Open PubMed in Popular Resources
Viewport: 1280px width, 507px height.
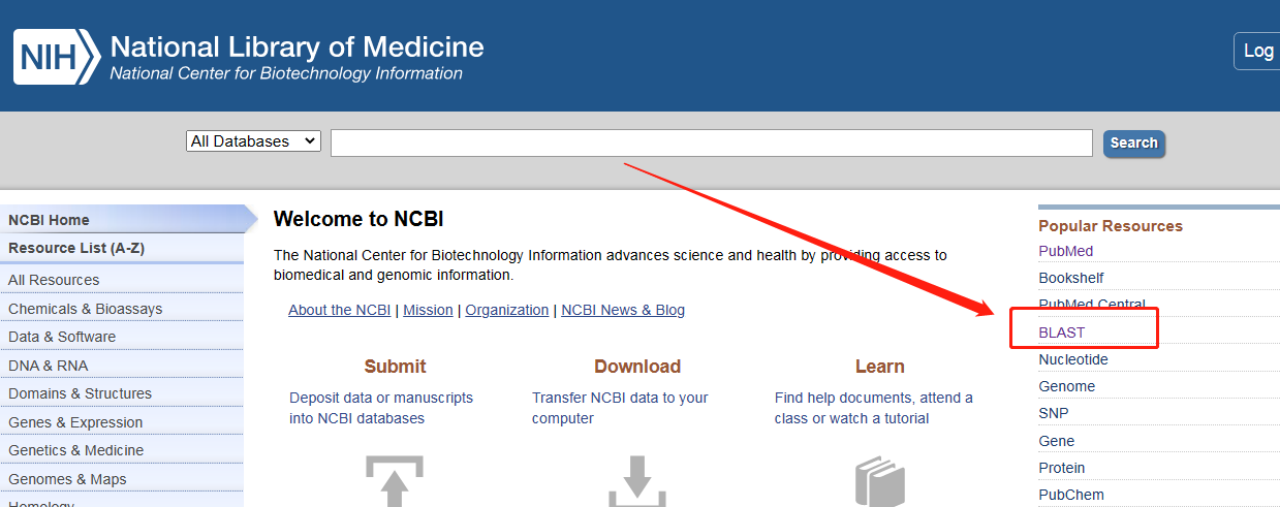click(1066, 251)
